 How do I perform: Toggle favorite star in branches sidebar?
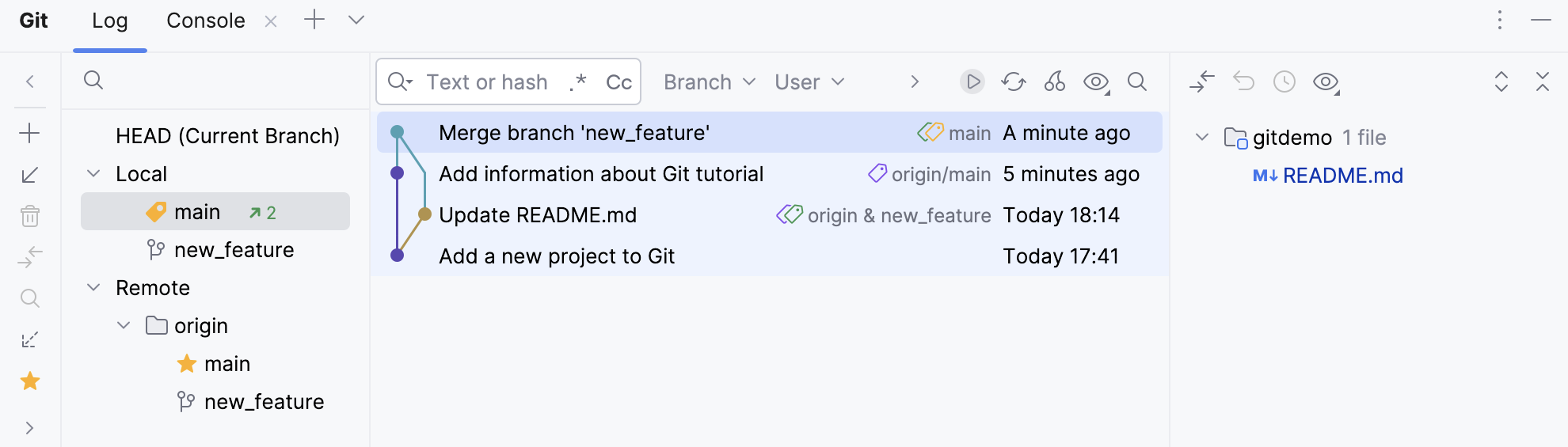tap(30, 381)
